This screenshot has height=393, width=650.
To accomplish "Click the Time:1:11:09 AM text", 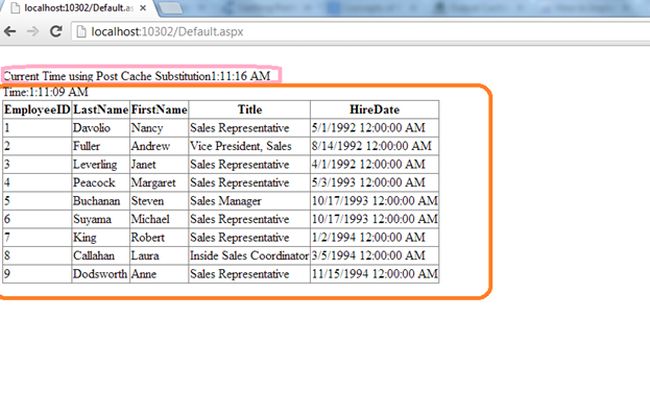I will point(46,92).
